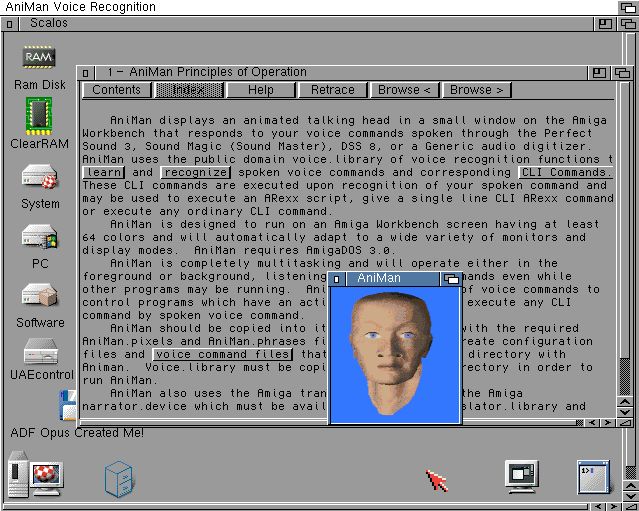
Task: Follow the 'recognize' link
Action: pos(196,172)
